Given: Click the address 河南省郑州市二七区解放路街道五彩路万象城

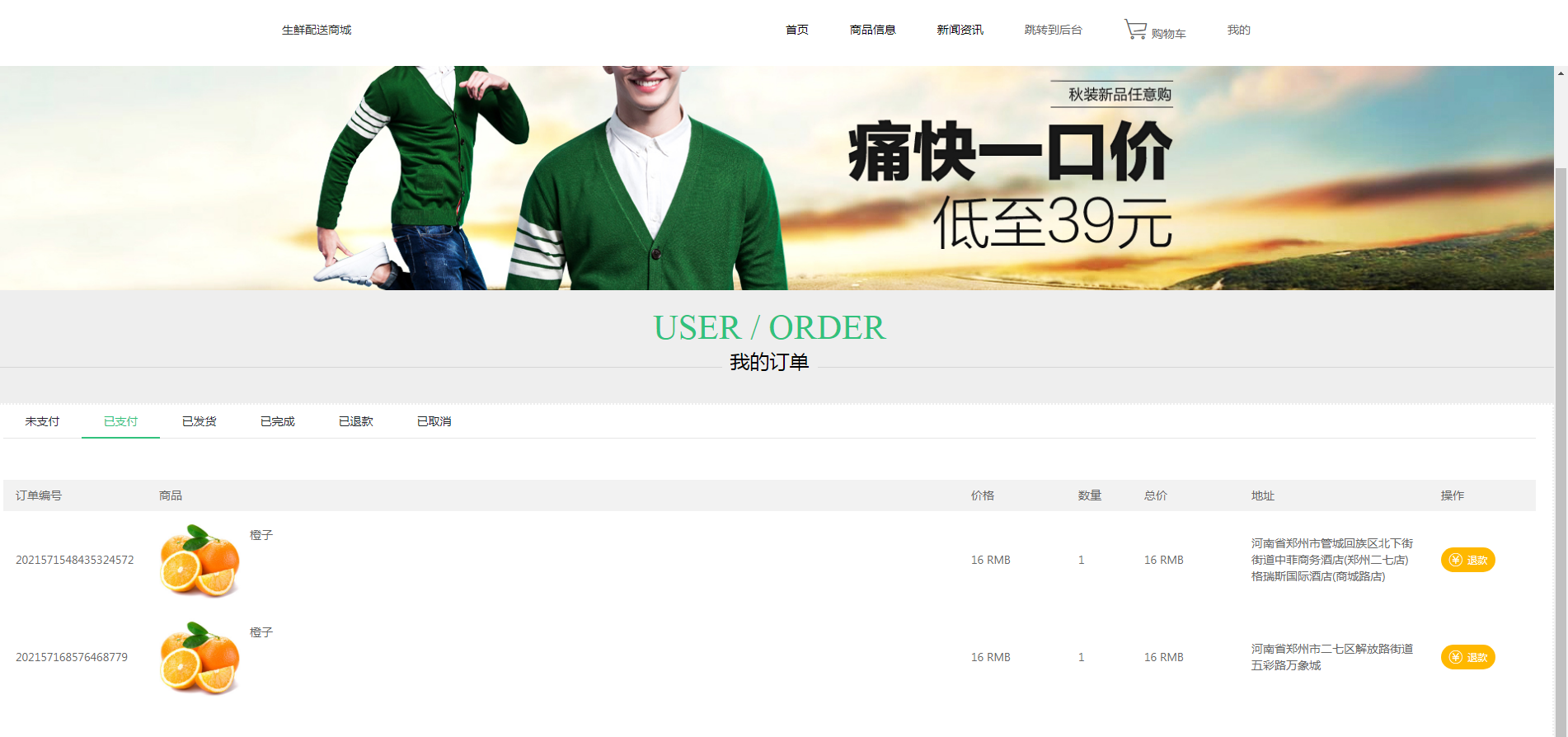Looking at the screenshot, I should coord(1332,657).
